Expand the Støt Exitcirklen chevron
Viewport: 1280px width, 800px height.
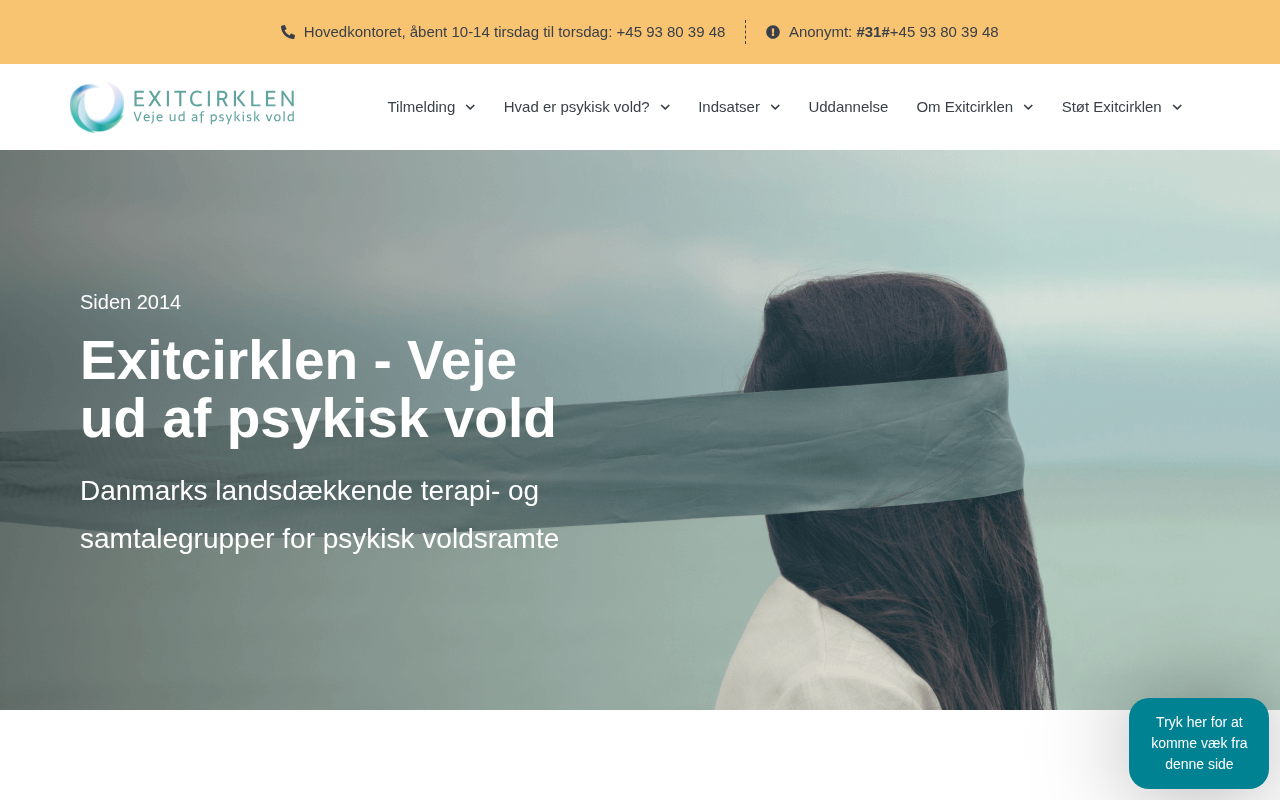(1177, 107)
